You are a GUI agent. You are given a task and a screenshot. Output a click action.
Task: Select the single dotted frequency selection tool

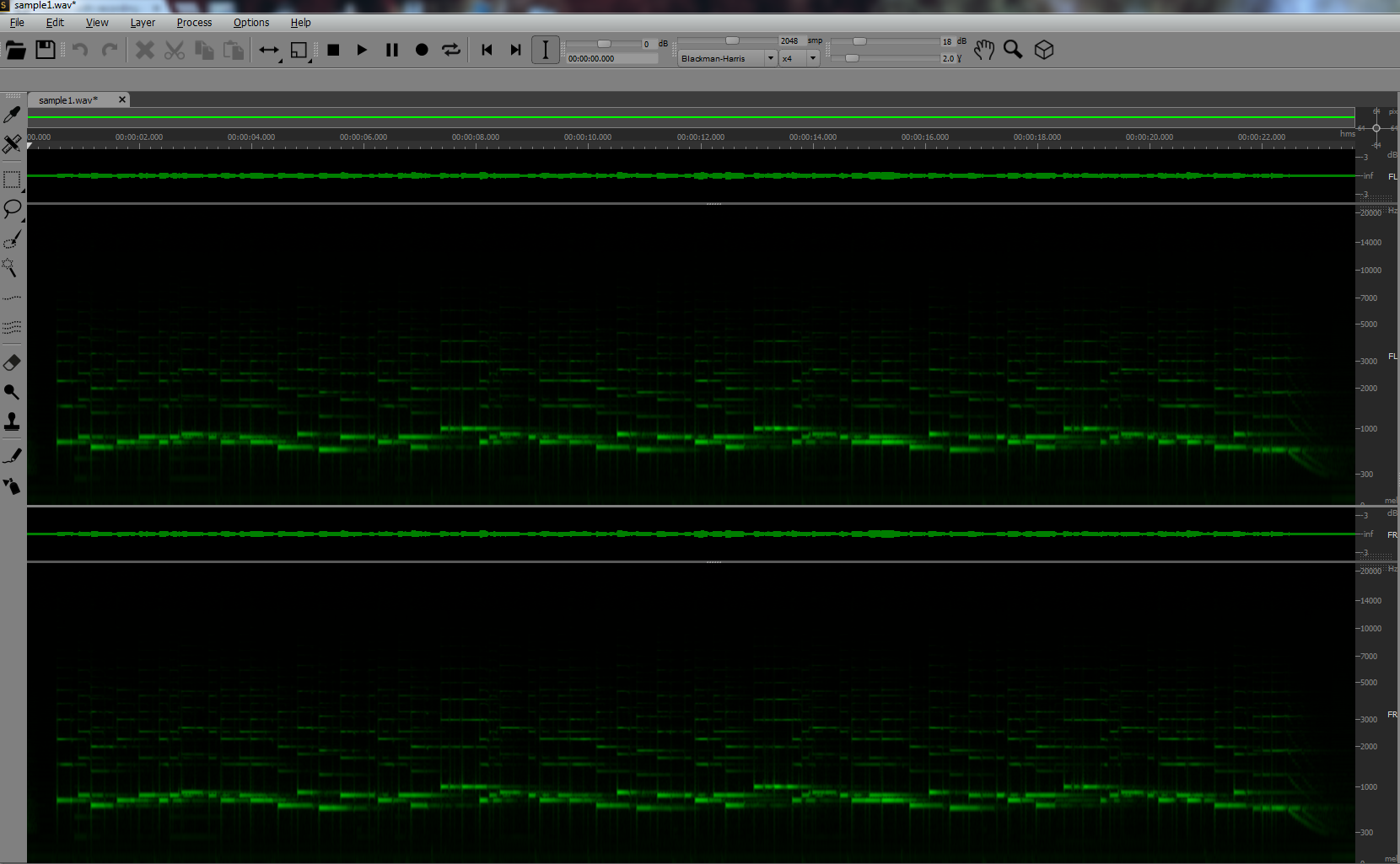[x=12, y=298]
